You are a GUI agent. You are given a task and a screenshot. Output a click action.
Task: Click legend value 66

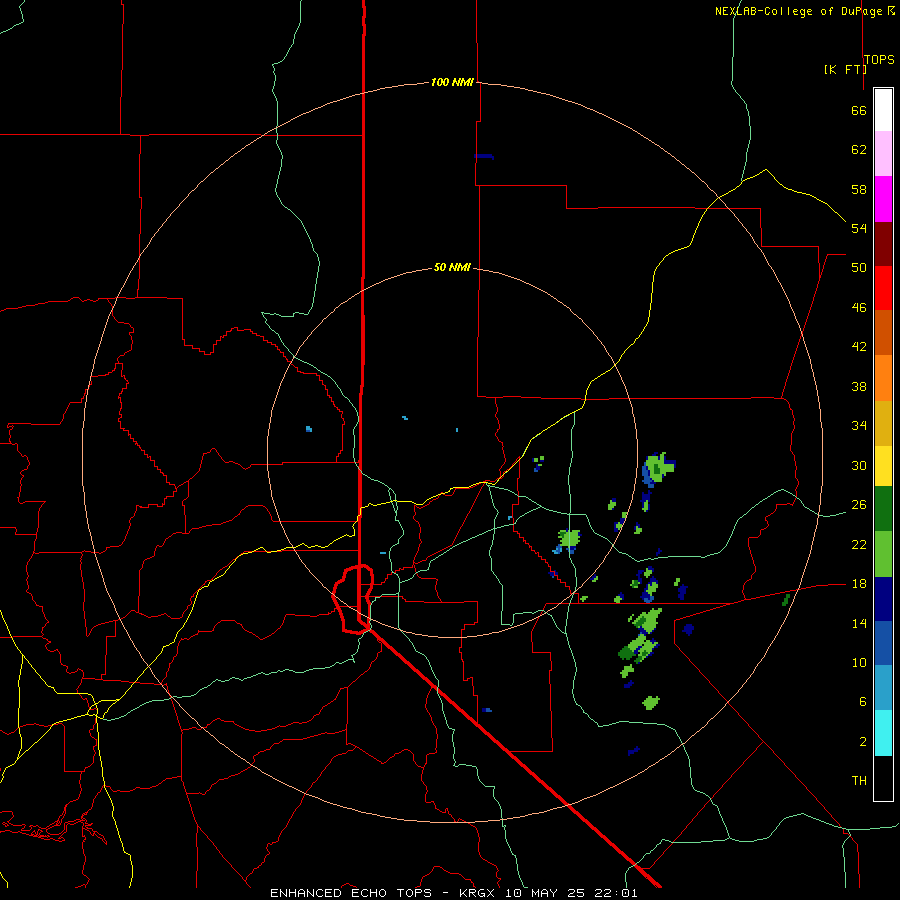pos(859,110)
